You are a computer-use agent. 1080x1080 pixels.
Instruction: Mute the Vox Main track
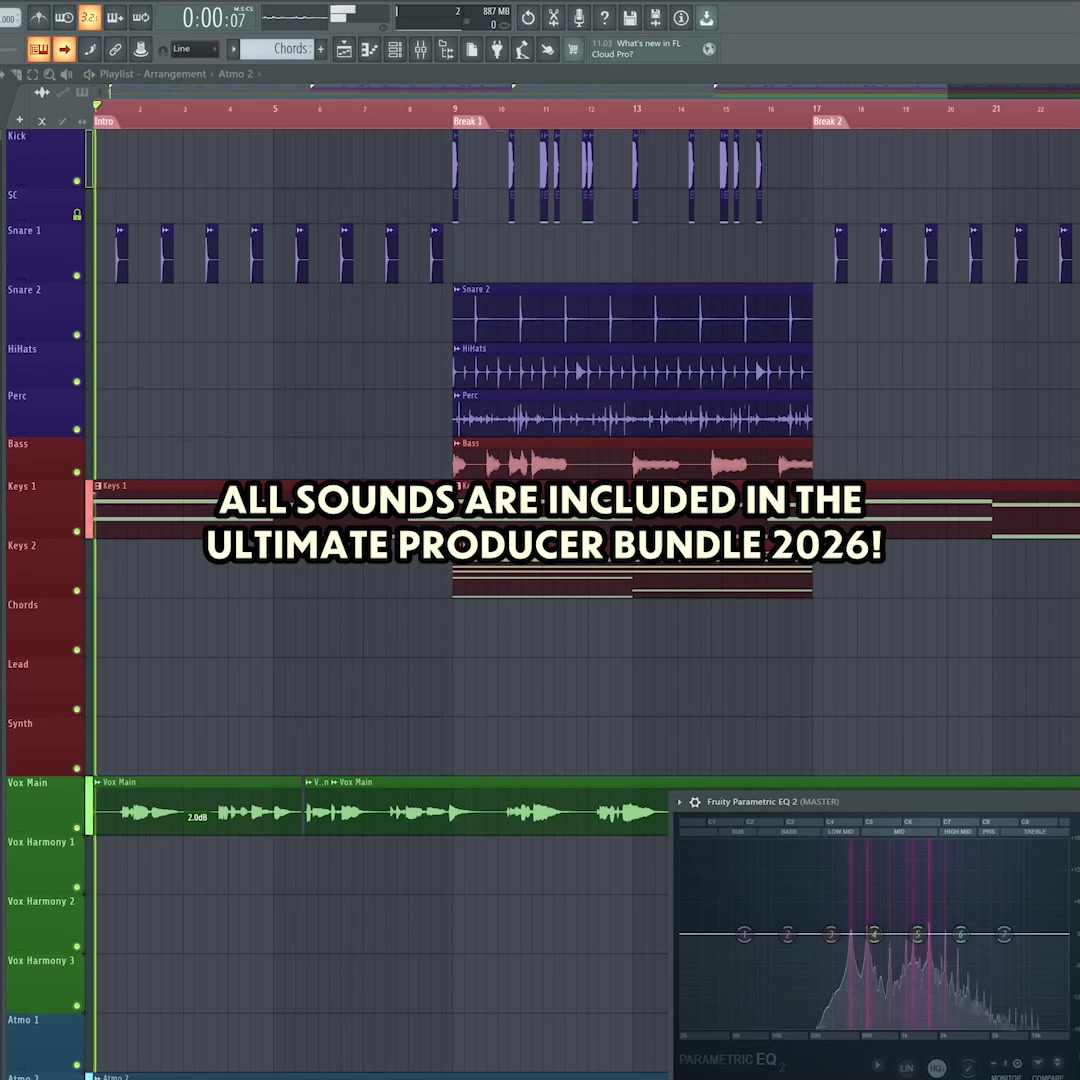(x=77, y=828)
